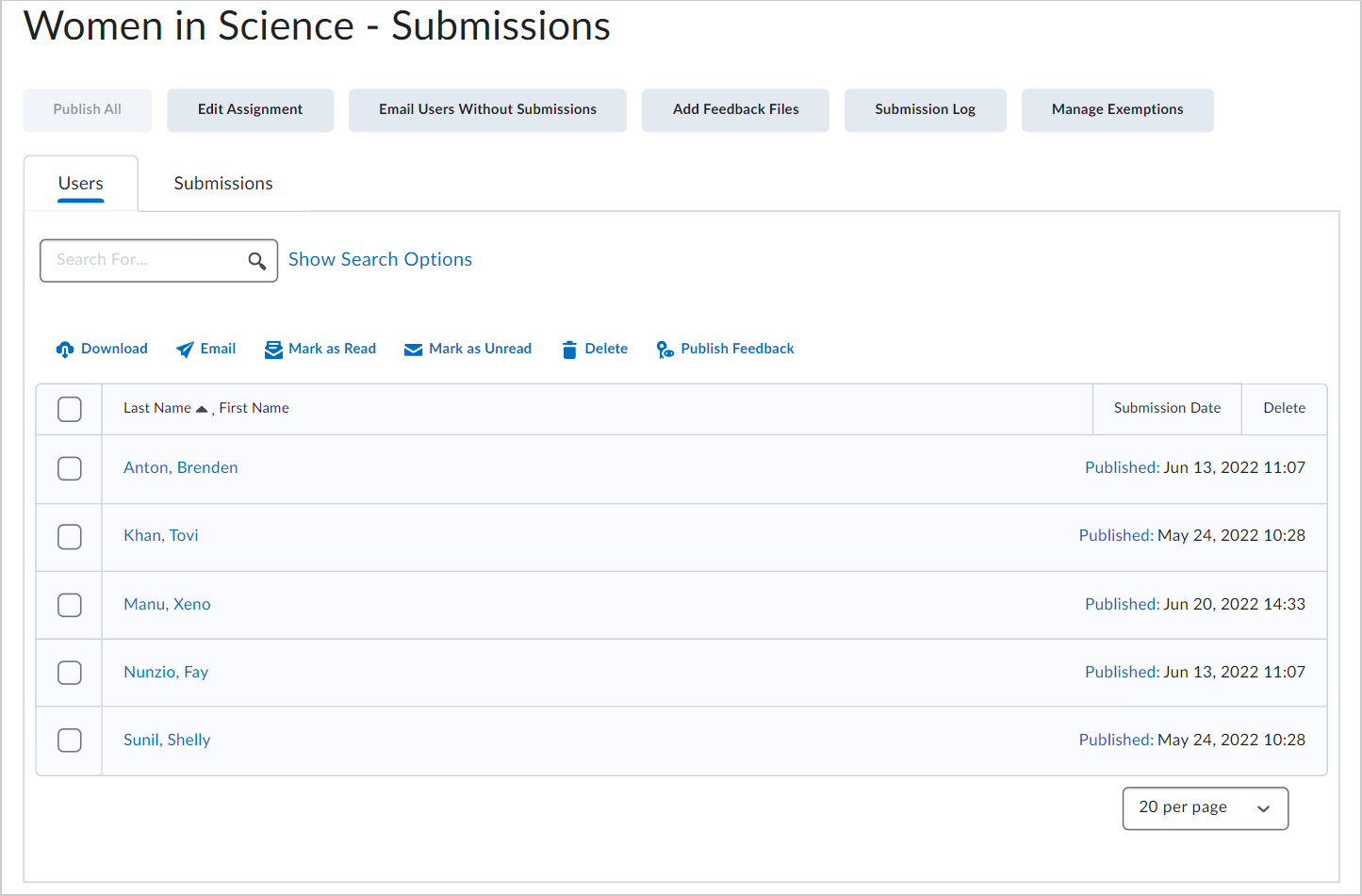Click the Last Name sort arrow
The image size is (1362, 896).
click(x=201, y=408)
